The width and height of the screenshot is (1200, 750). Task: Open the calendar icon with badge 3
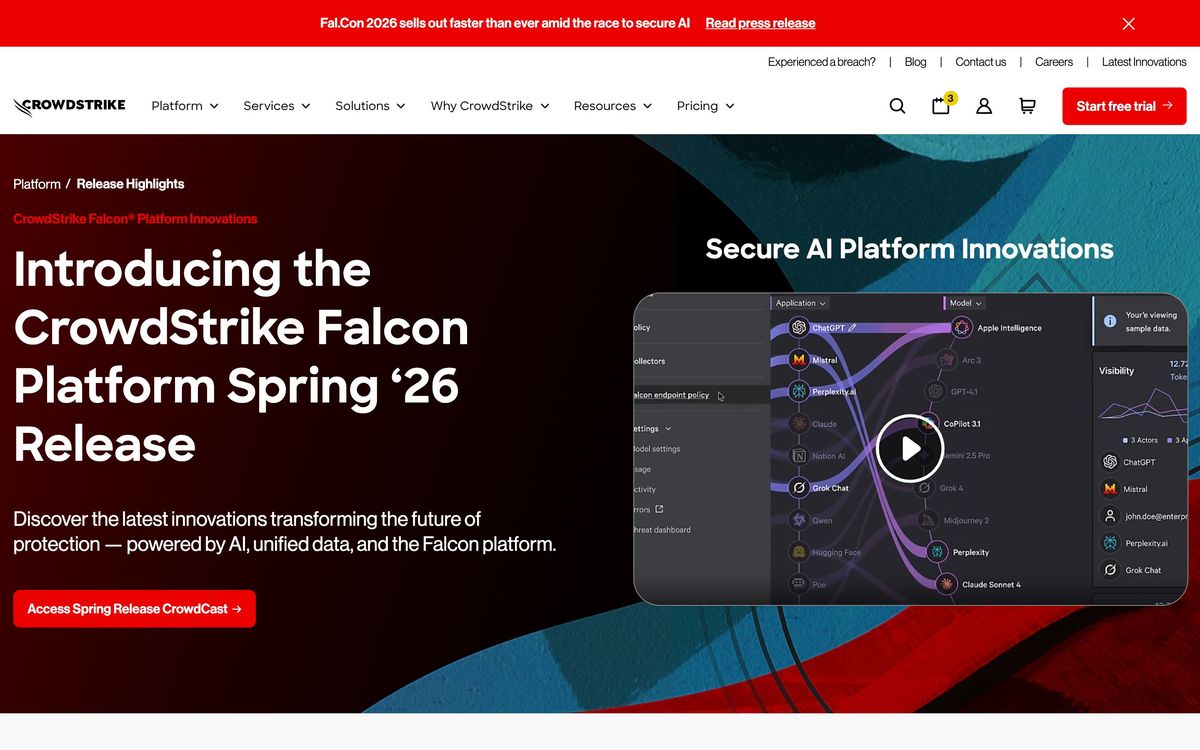click(x=942, y=105)
